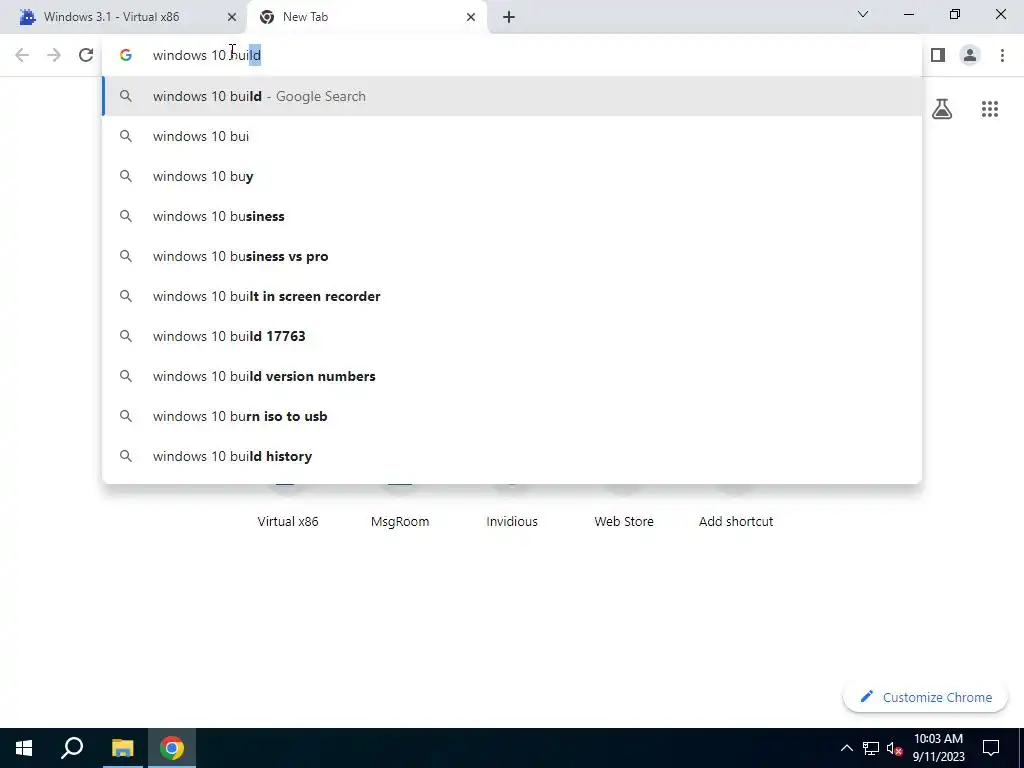
Task: Pick suggestion 'windows 10 business vs pro'
Action: click(x=512, y=256)
